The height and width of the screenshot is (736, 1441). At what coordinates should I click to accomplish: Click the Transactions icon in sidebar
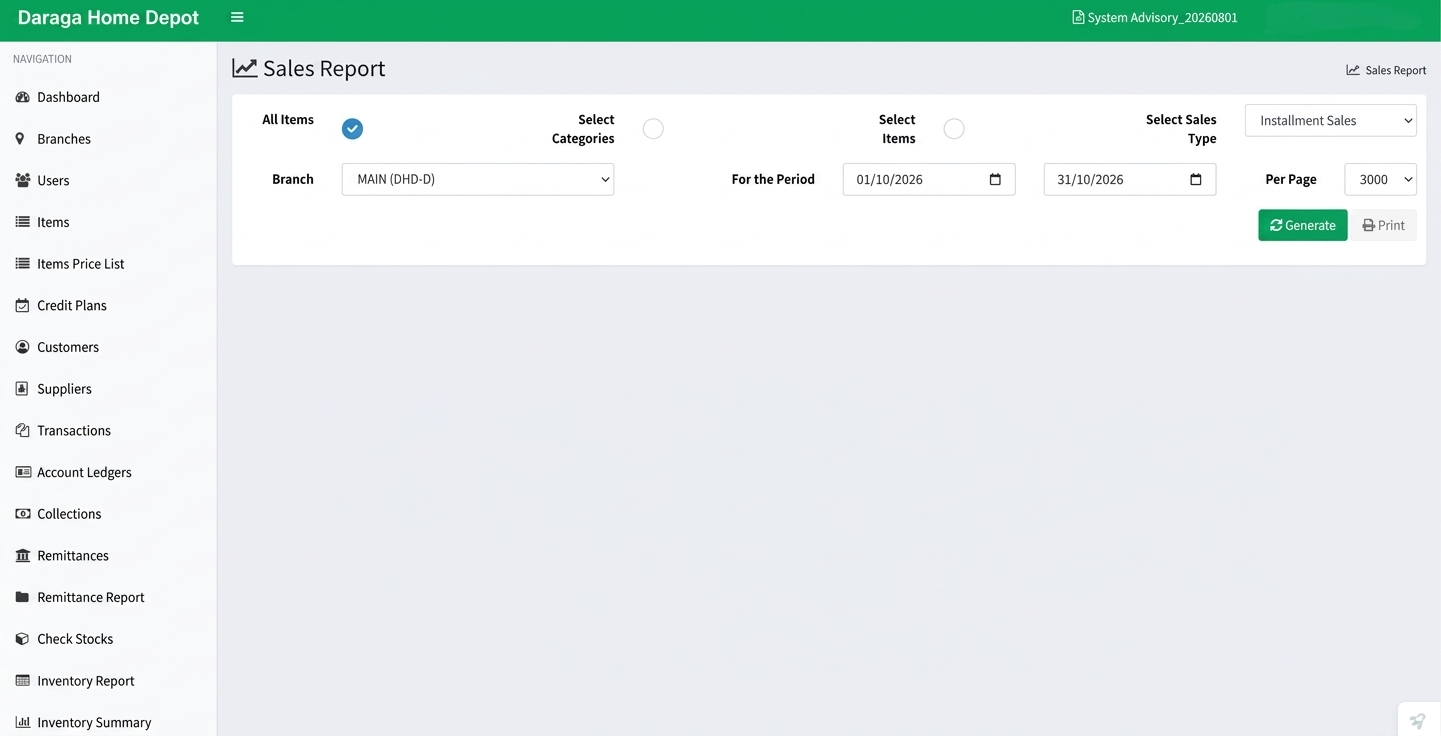(x=22, y=430)
